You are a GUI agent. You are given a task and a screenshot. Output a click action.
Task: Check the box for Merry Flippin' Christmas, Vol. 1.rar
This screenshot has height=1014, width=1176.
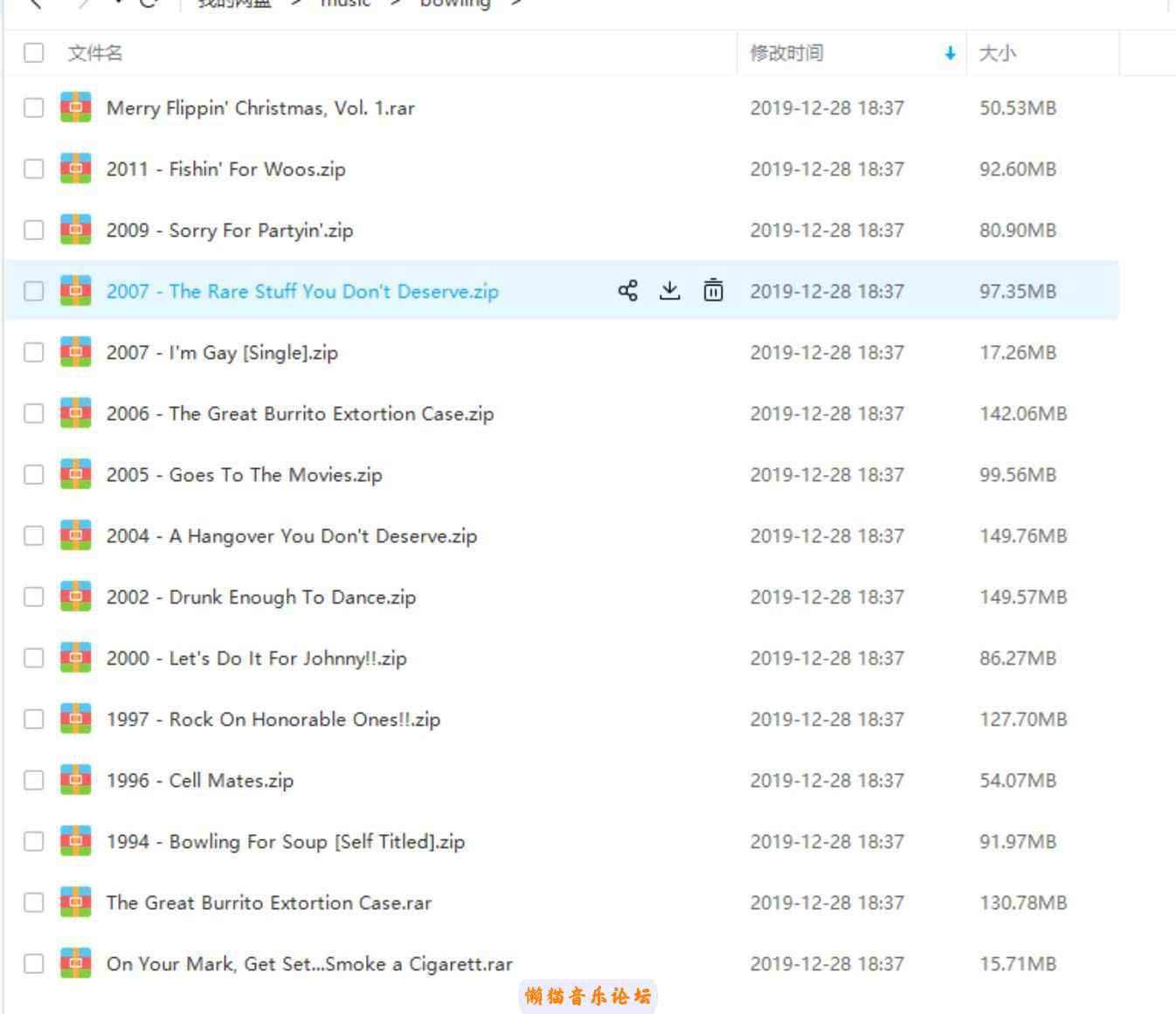click(x=33, y=107)
